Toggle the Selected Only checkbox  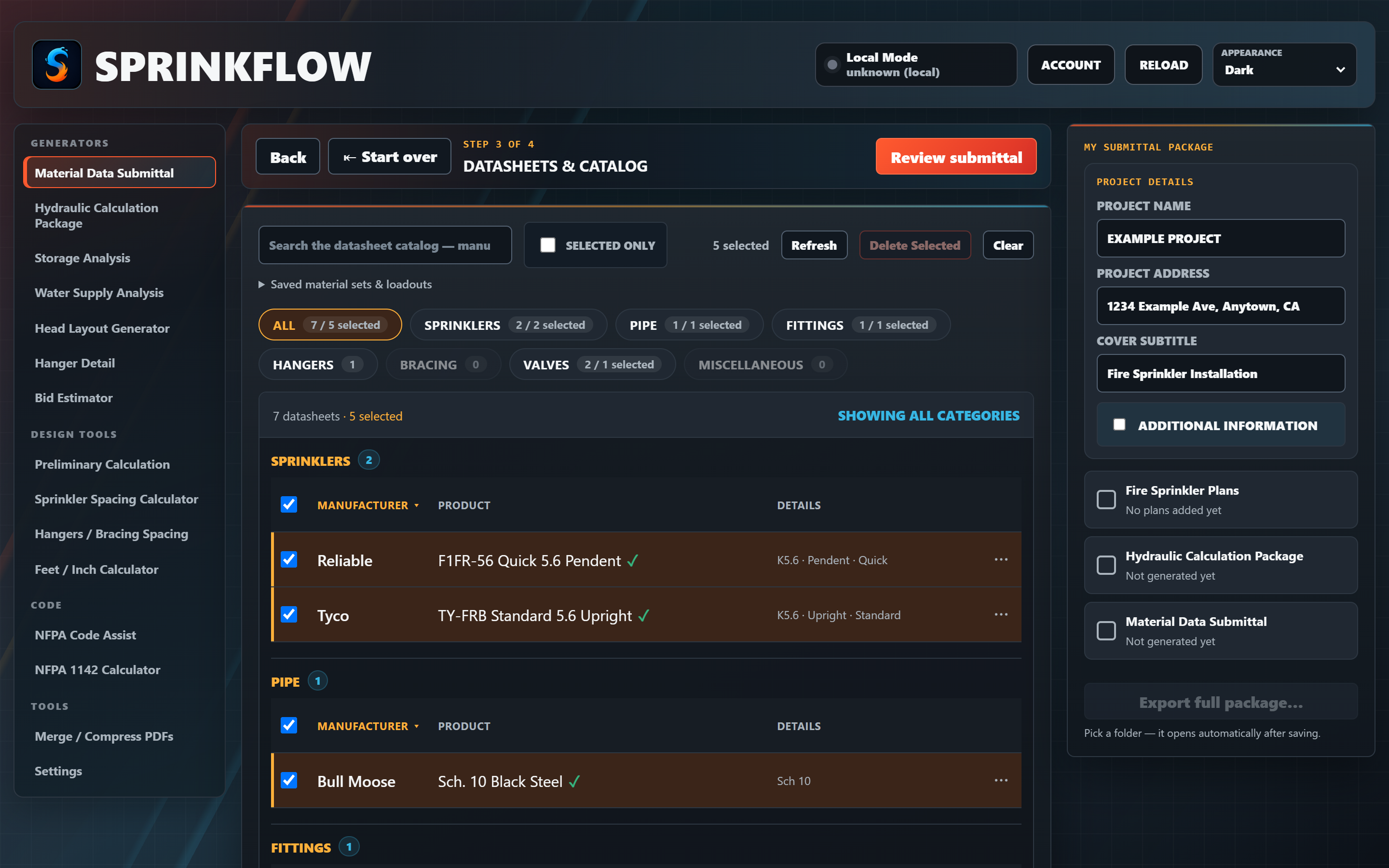tap(547, 245)
